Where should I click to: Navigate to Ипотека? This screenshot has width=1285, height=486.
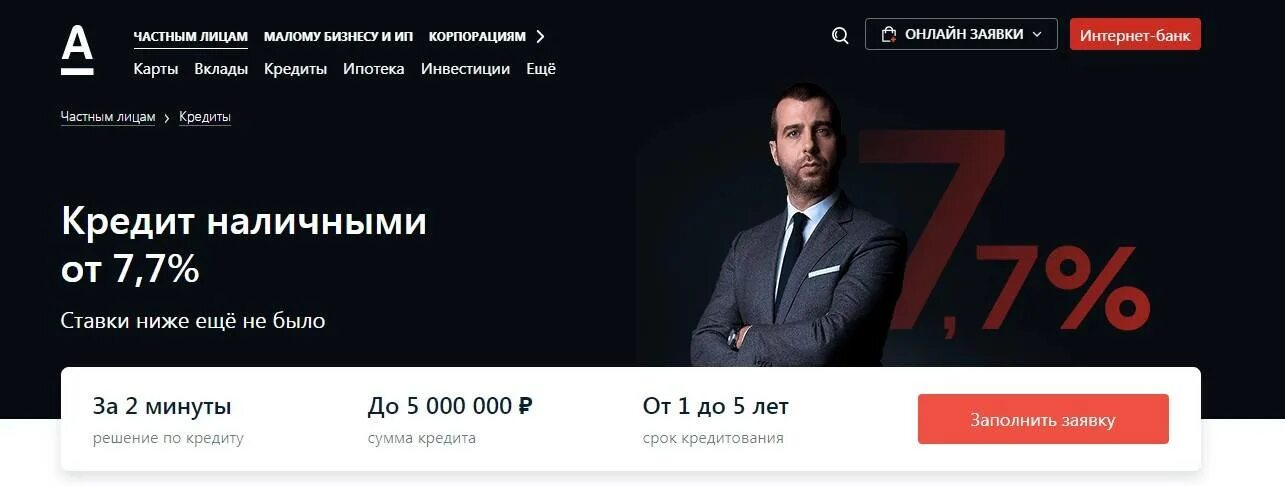(374, 69)
